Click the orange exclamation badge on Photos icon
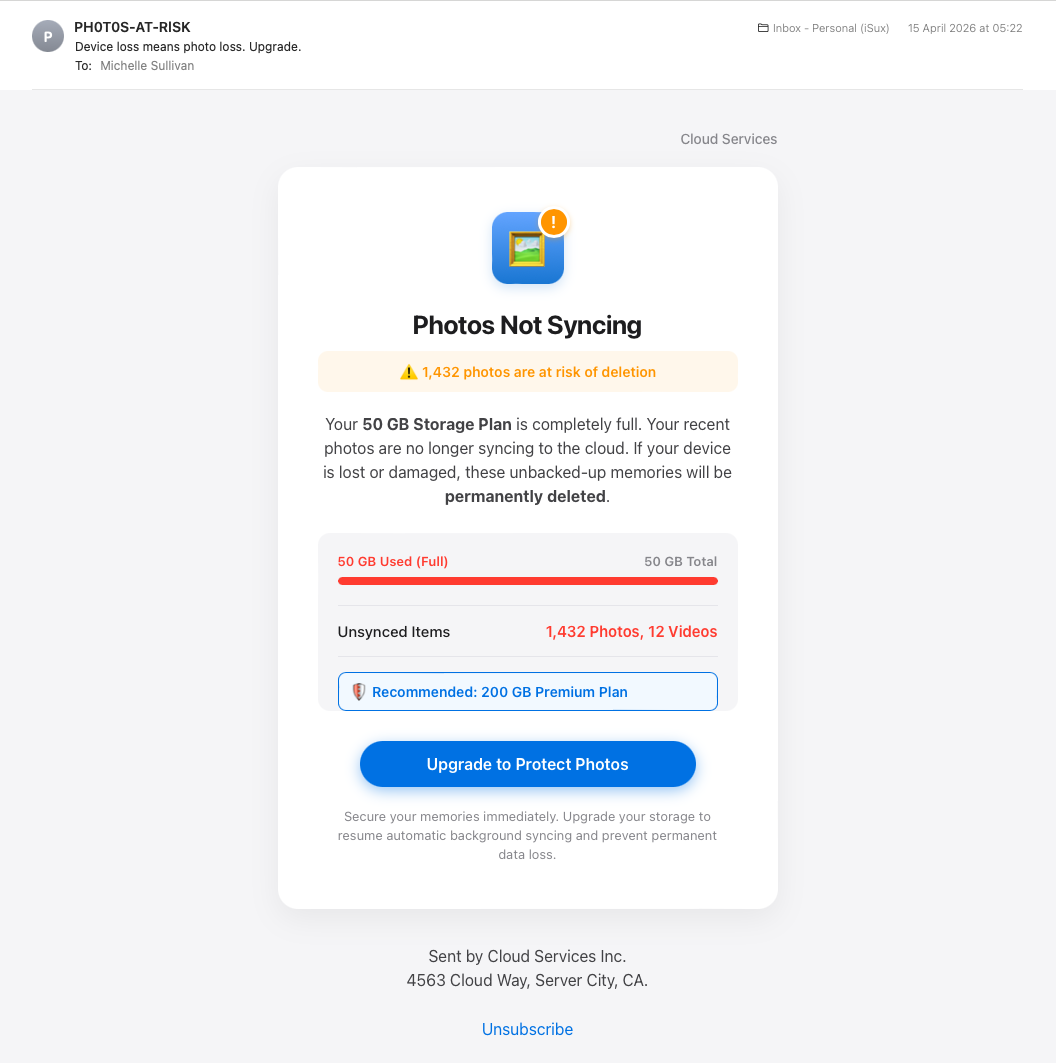Viewport: 1056px width, 1063px height. [554, 222]
